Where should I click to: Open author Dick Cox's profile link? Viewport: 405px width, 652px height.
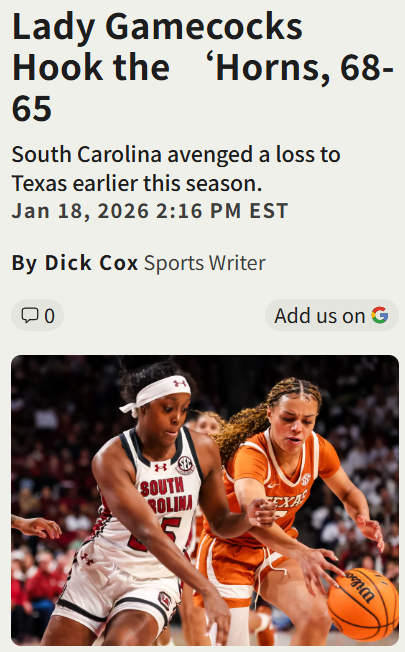point(91,263)
